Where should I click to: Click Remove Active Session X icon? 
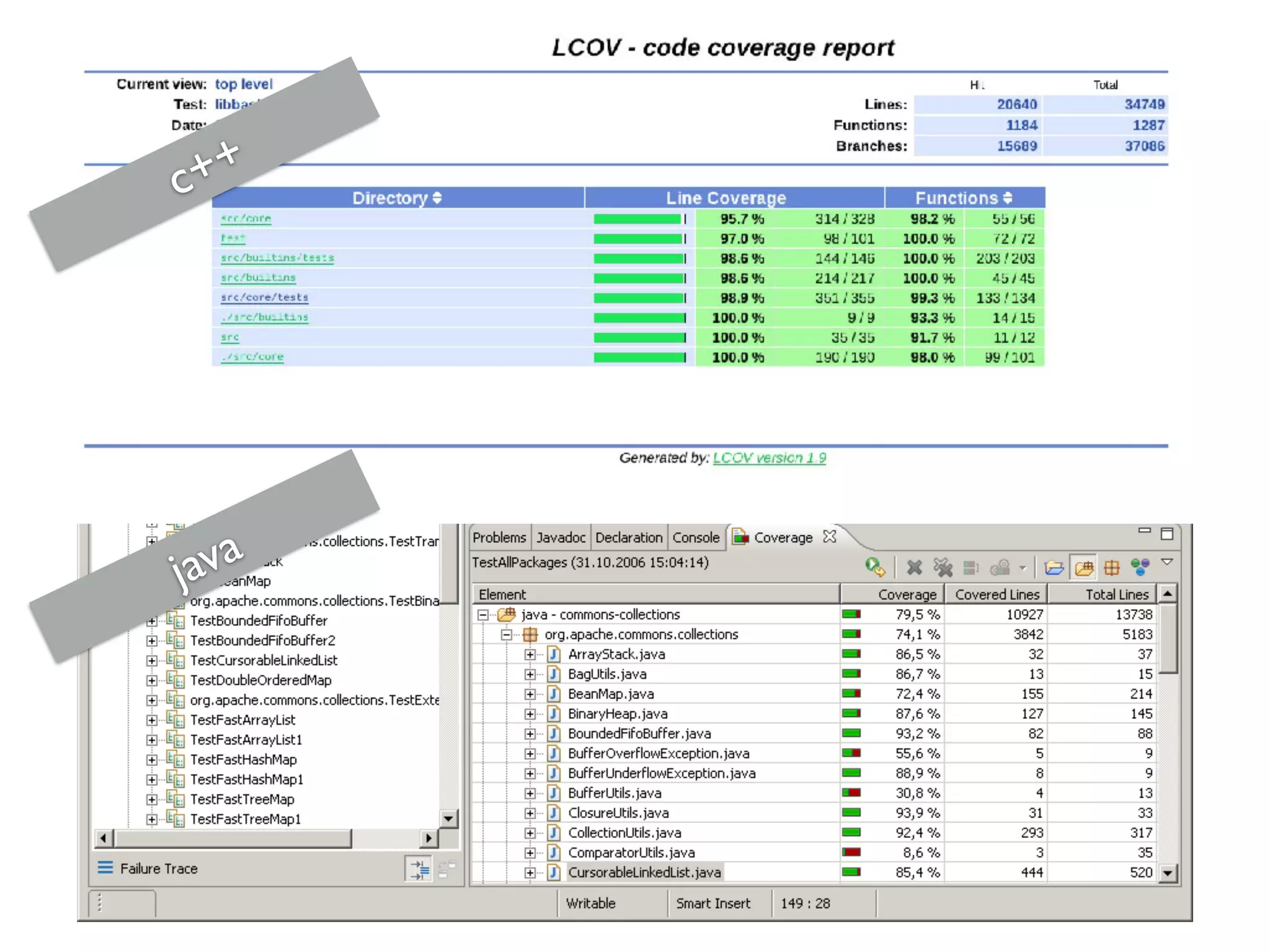point(914,567)
